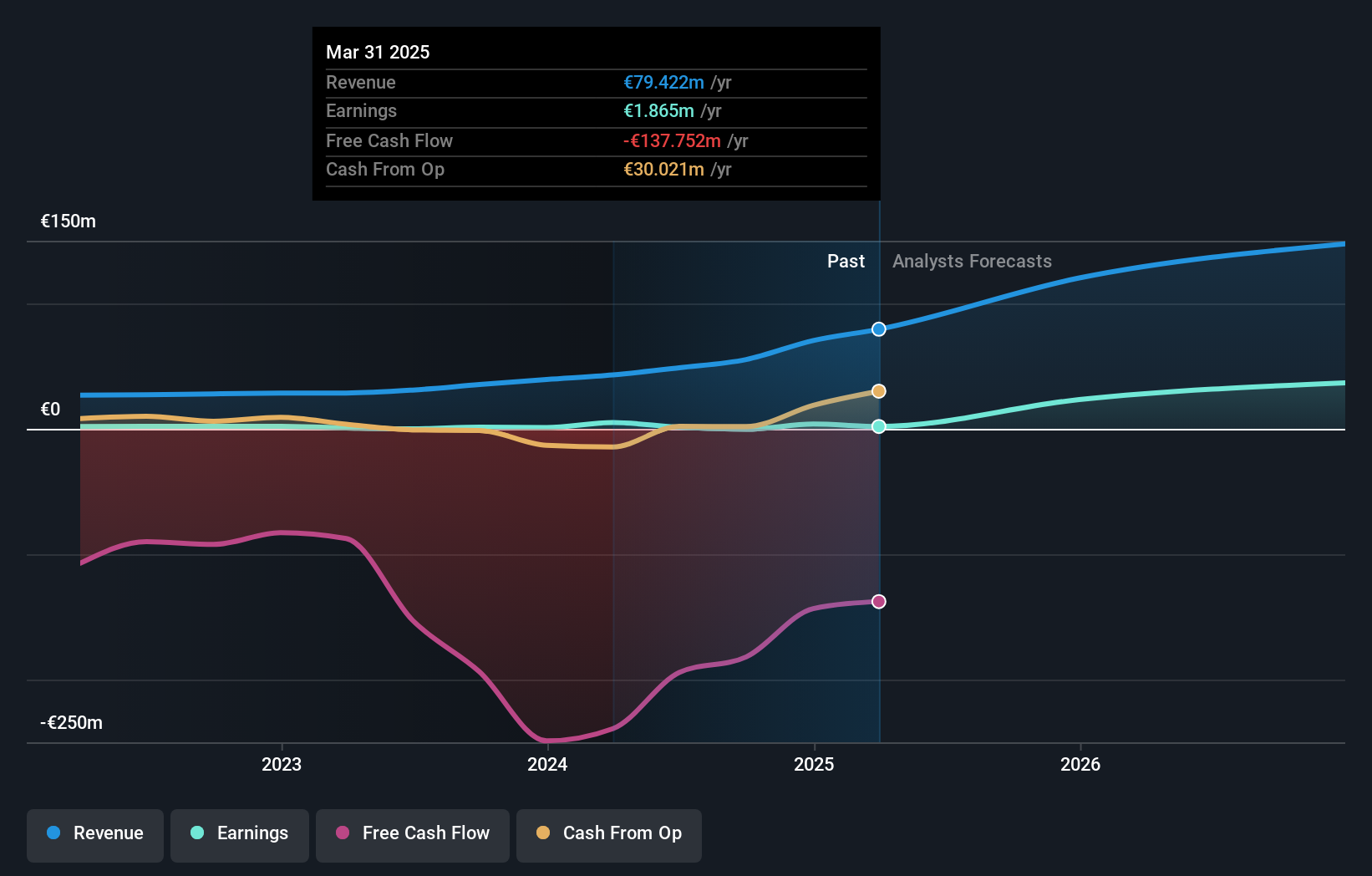Toggle the Revenue series visibility
This screenshot has width=1372, height=876.
94,835
